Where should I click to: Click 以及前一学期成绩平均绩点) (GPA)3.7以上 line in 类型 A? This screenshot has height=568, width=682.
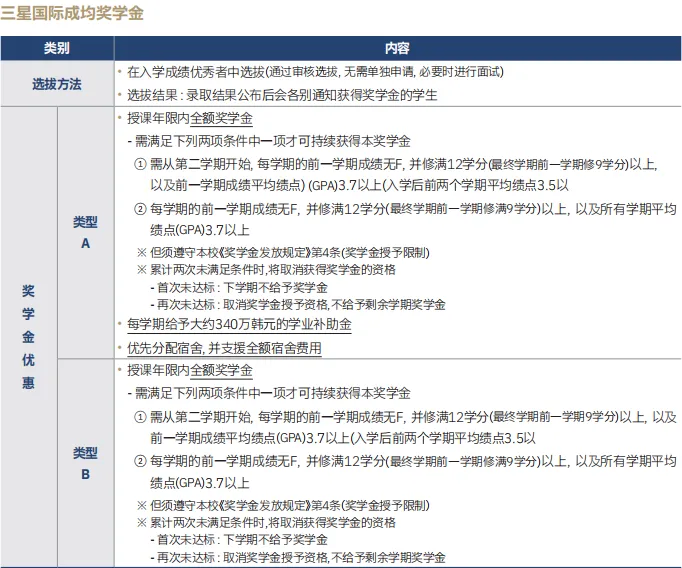[359, 185]
